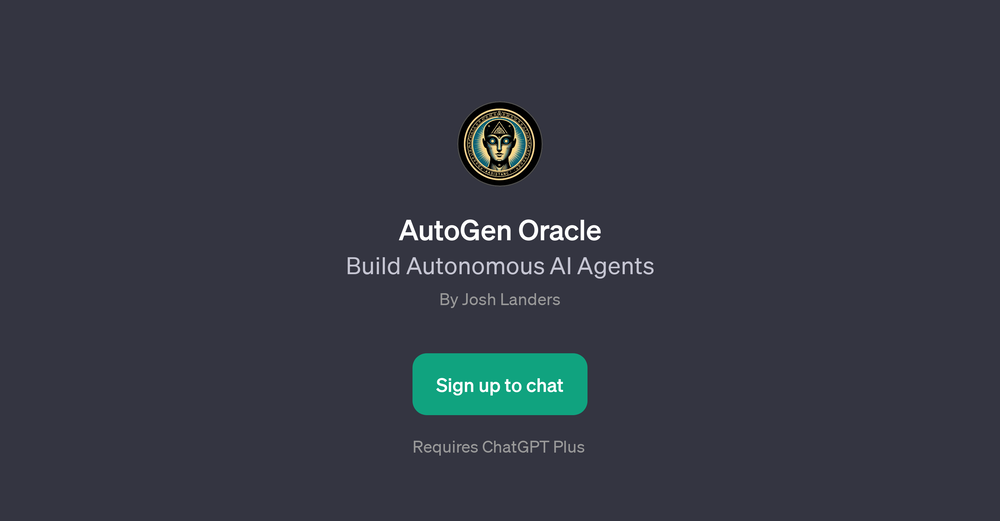The height and width of the screenshot is (521, 1000).
Task: Click Sign up text inside the green button
Action: tap(468, 386)
